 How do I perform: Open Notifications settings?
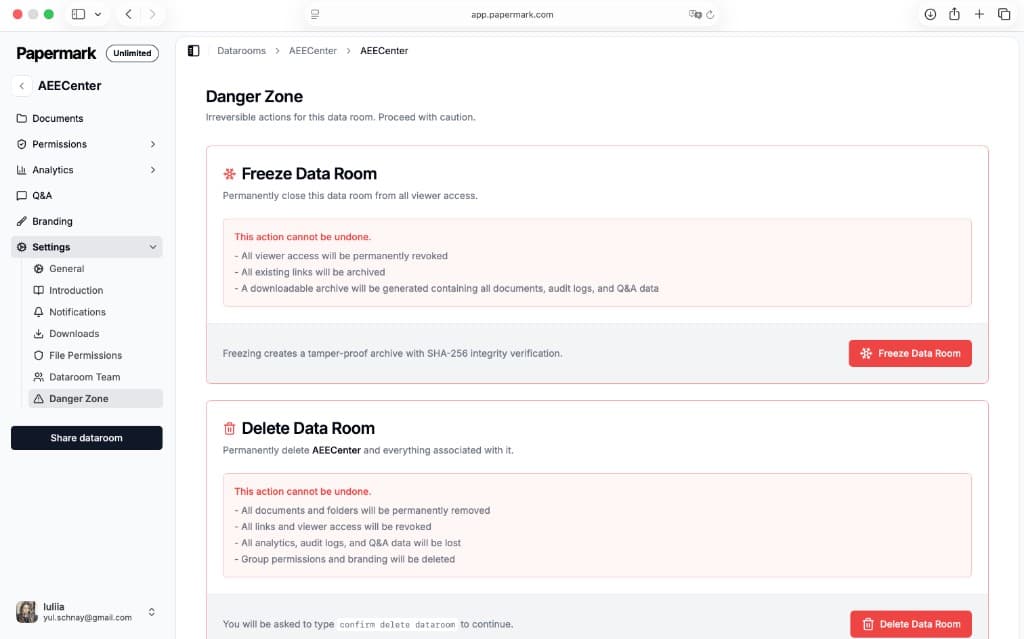[x=95, y=312]
